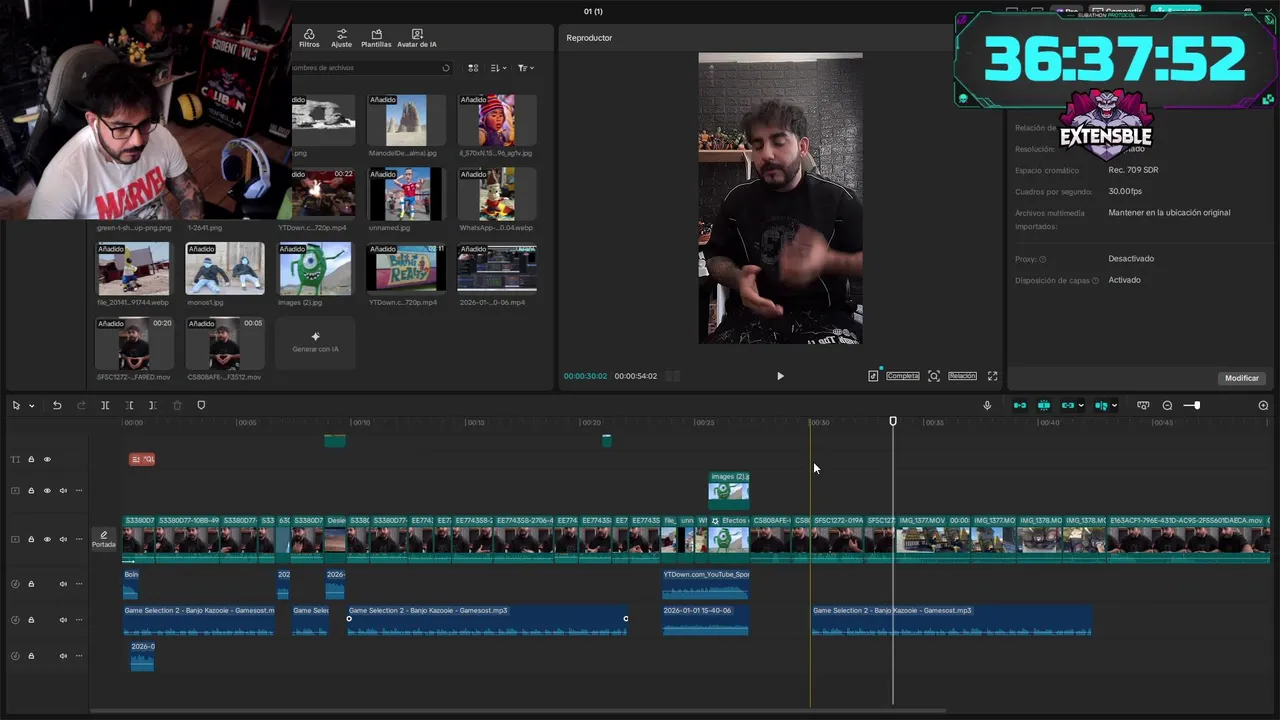Open linkage options dropdown arrow
The width and height of the screenshot is (1280, 720).
tap(1081, 406)
